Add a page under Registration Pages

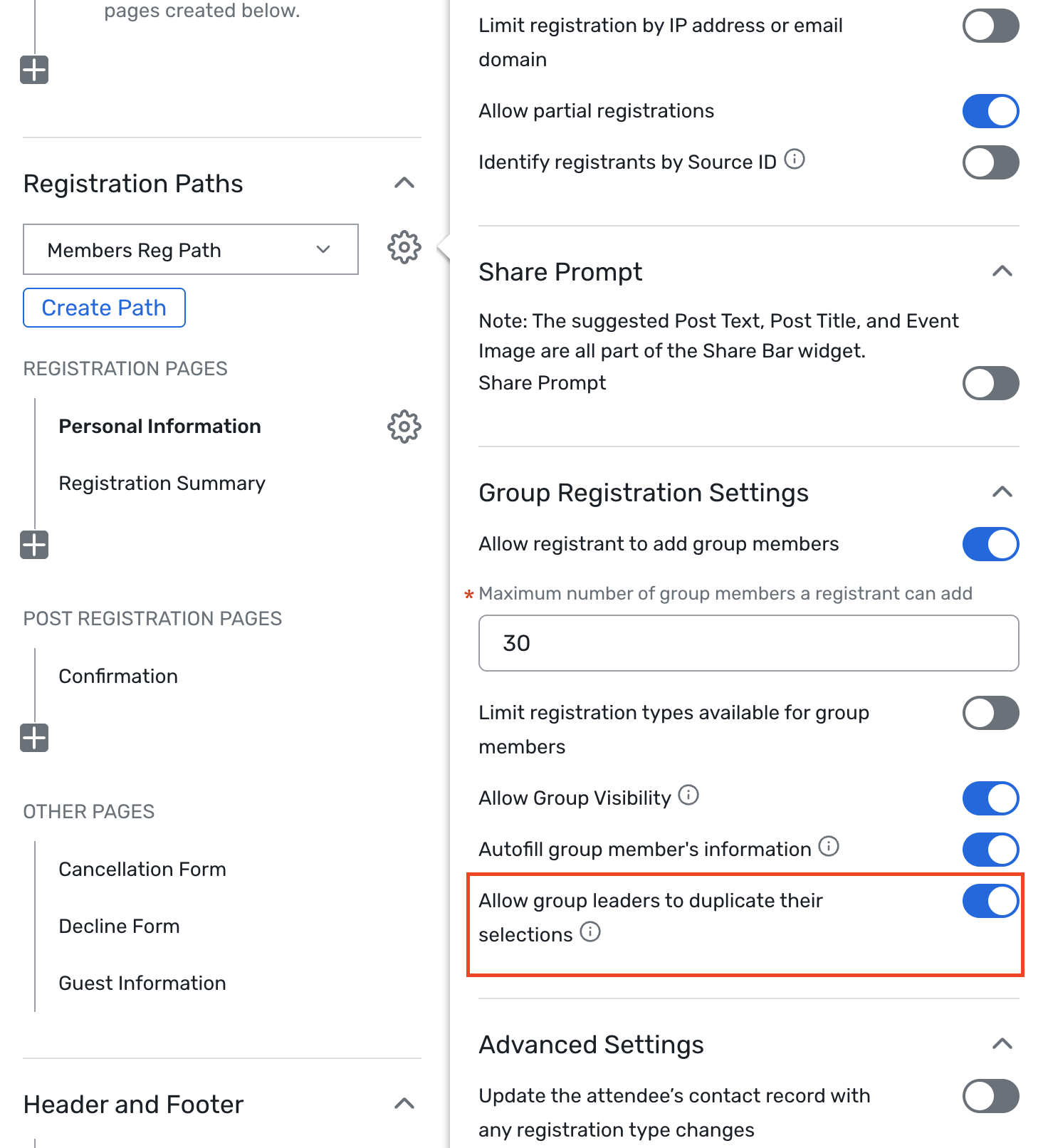coord(34,545)
